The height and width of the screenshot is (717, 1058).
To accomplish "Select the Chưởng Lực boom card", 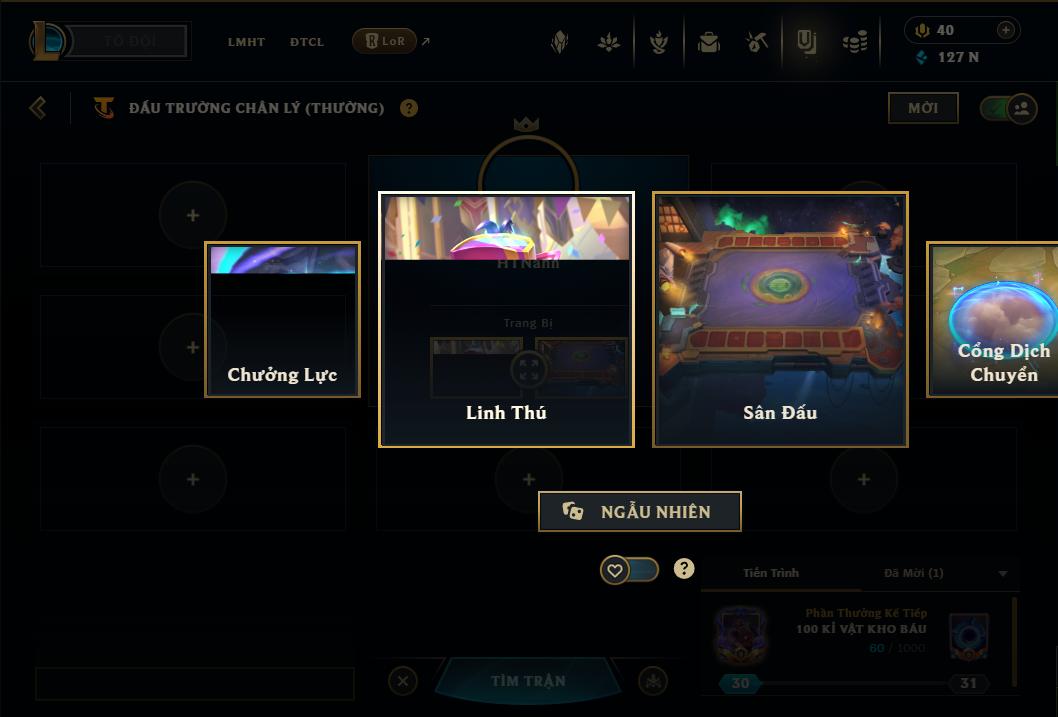I will coord(282,320).
